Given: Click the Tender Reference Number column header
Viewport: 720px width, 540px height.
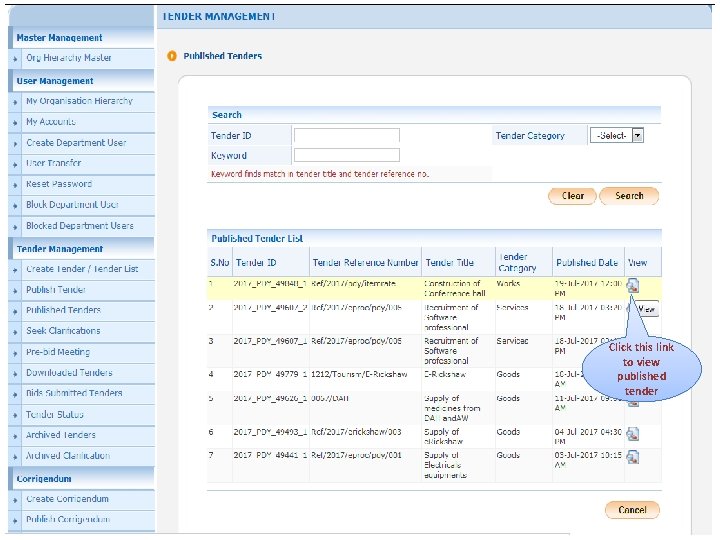Looking at the screenshot, I should point(366,263).
